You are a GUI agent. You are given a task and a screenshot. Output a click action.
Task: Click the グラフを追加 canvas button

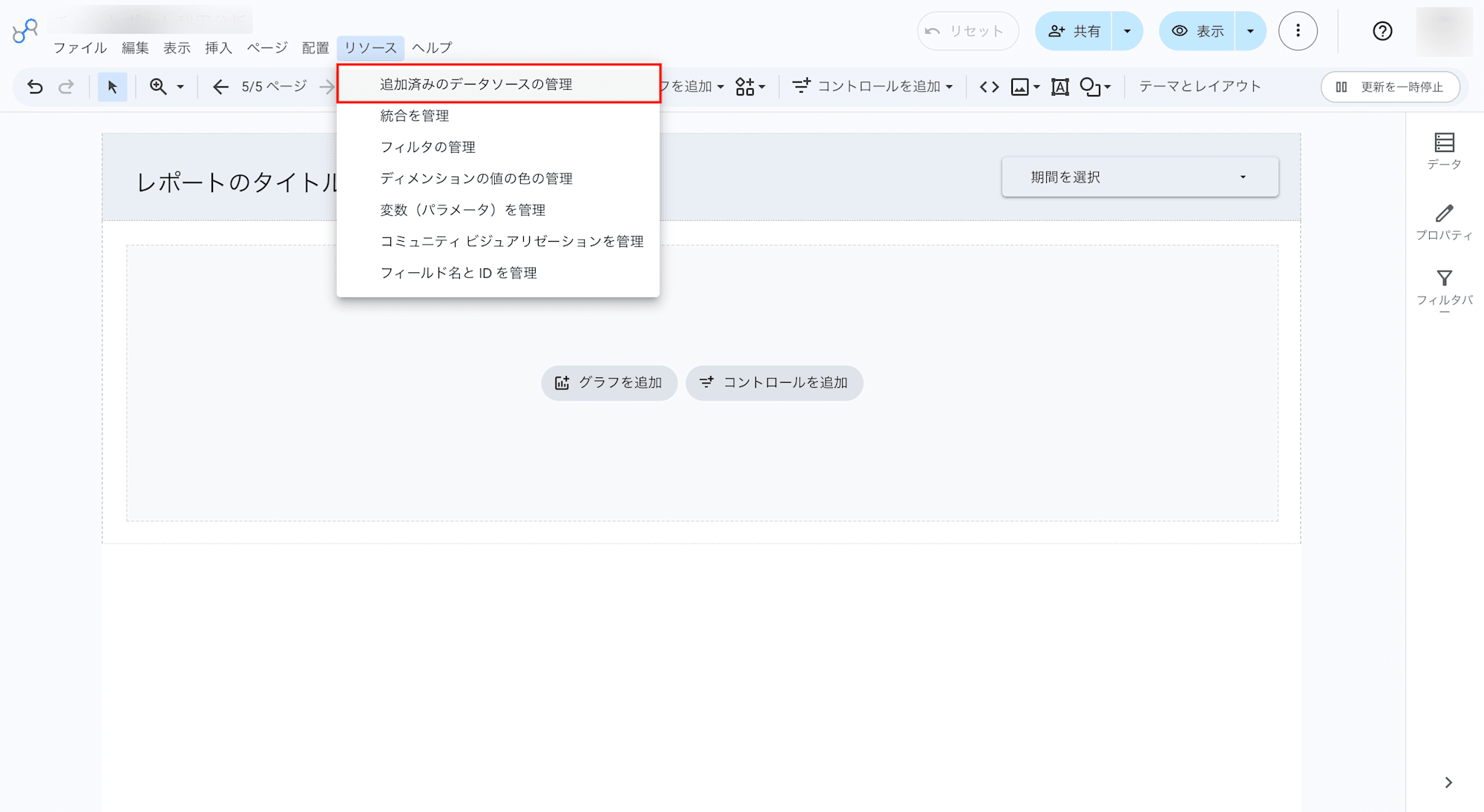[609, 383]
